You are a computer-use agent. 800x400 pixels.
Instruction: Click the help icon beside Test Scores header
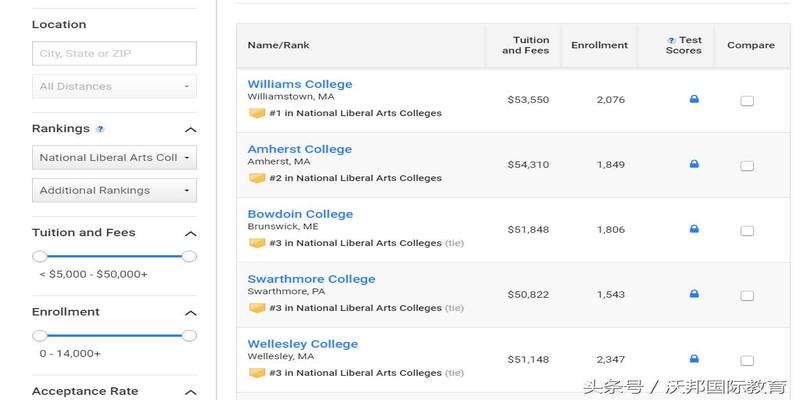pos(671,40)
